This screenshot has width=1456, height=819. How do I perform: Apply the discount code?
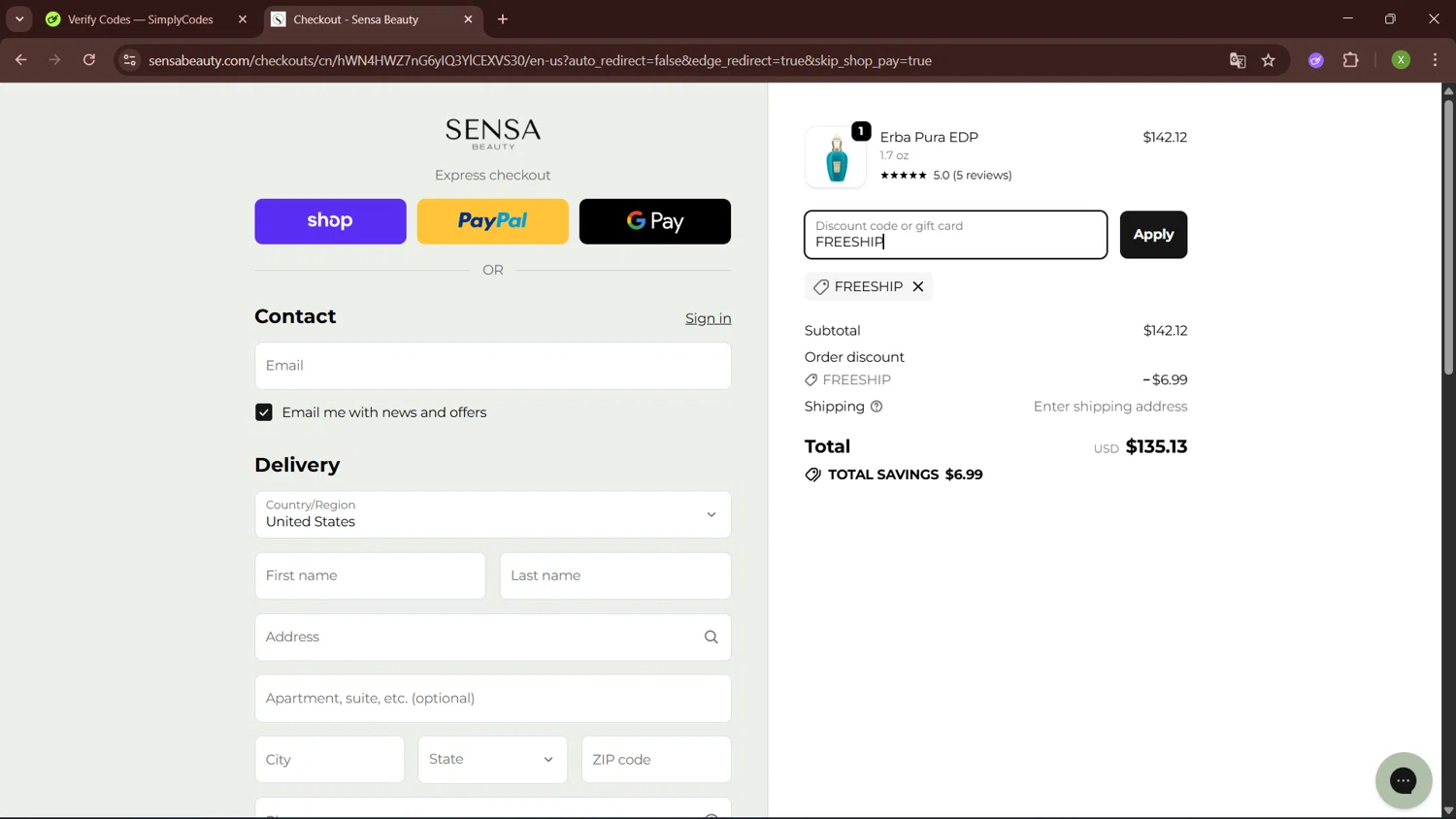tap(1153, 235)
